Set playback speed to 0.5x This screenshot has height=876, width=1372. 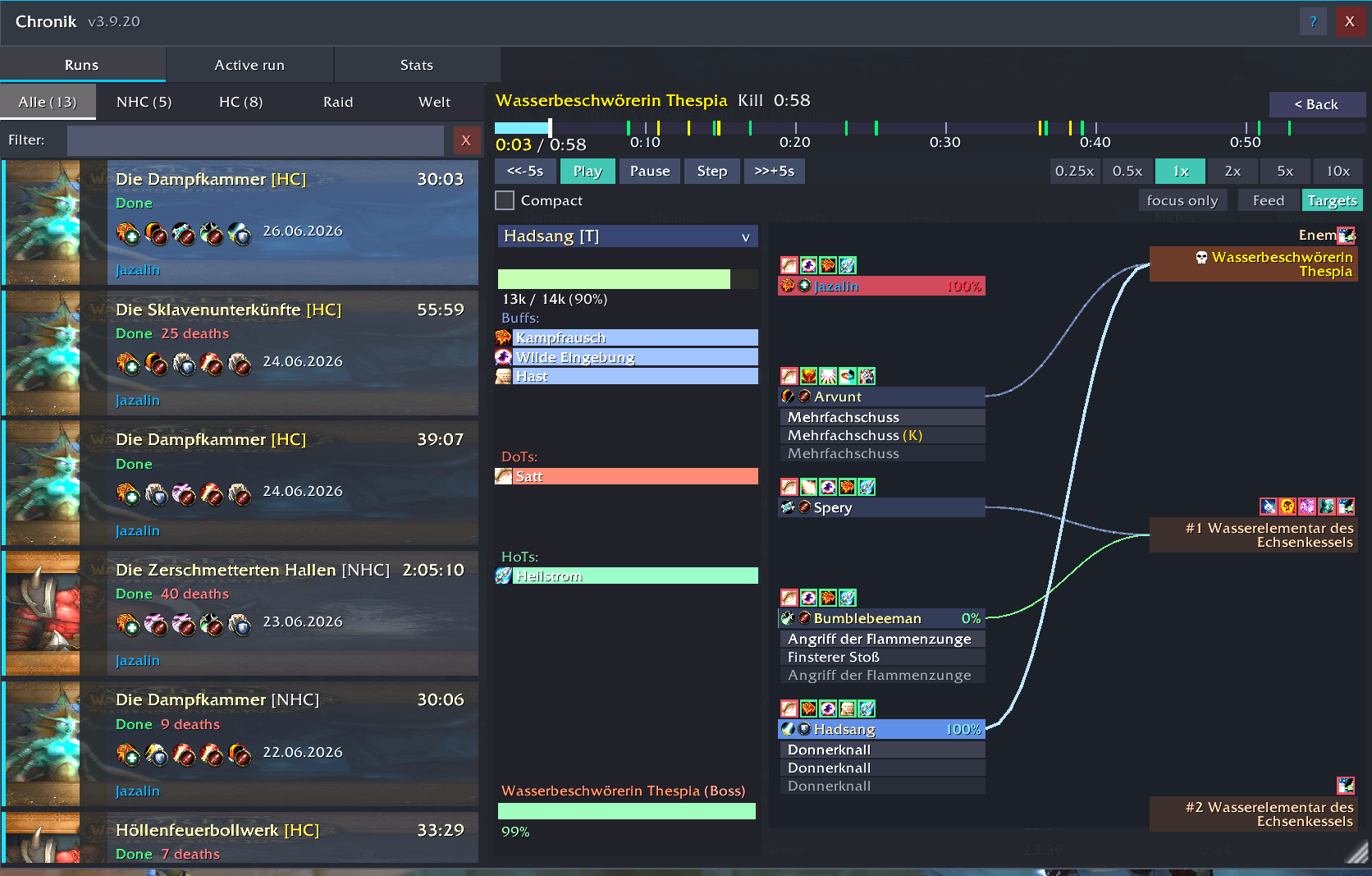click(1127, 171)
